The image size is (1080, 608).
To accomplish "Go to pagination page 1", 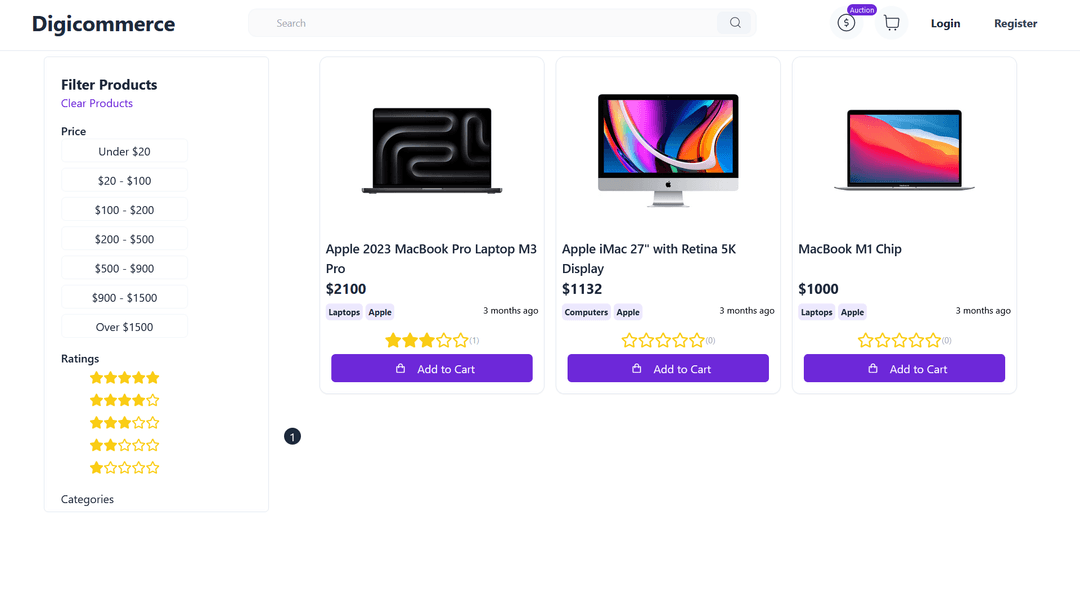I will 292,436.
